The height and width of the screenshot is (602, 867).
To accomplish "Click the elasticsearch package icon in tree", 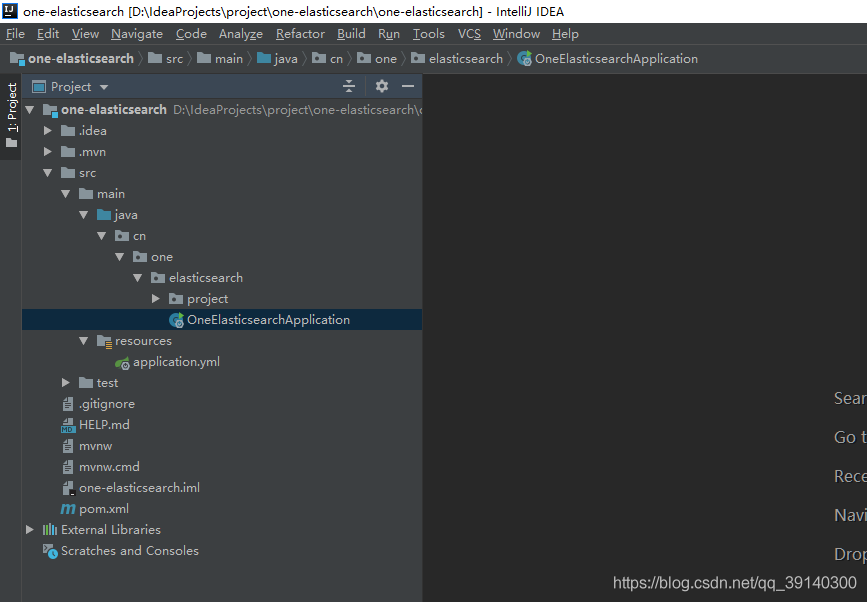I will tap(158, 278).
